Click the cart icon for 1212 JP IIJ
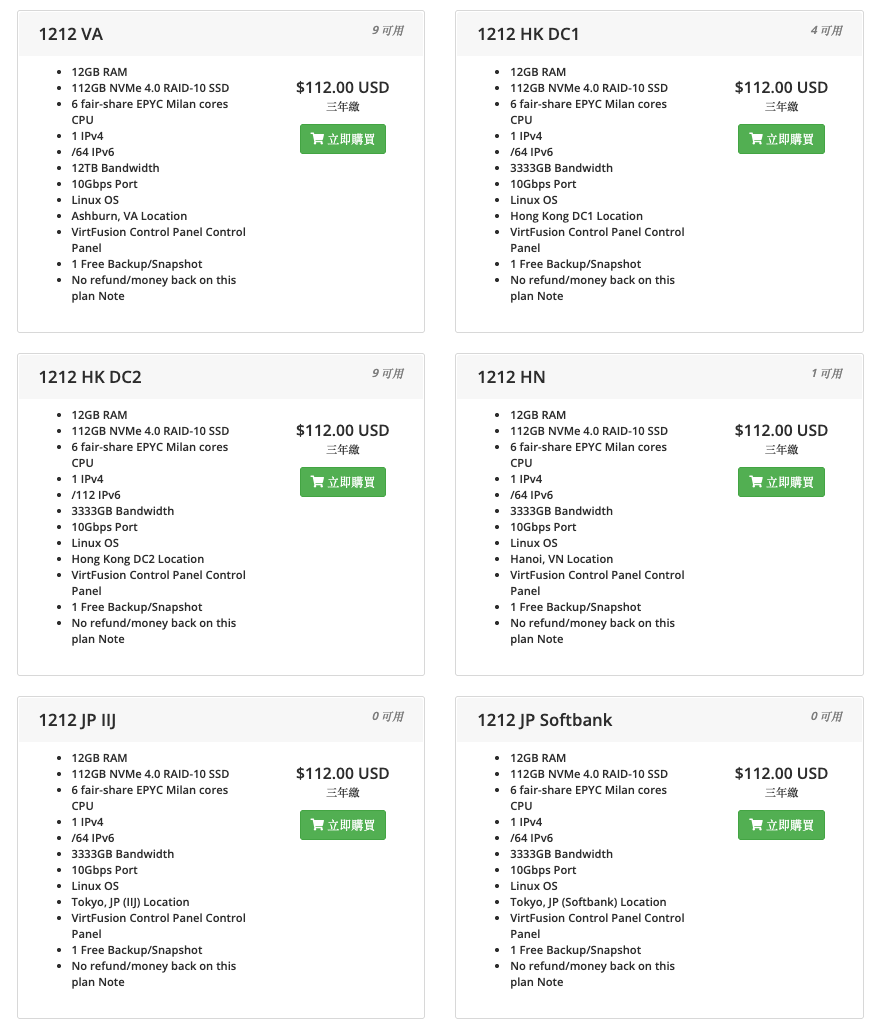879x1034 pixels. click(x=317, y=825)
